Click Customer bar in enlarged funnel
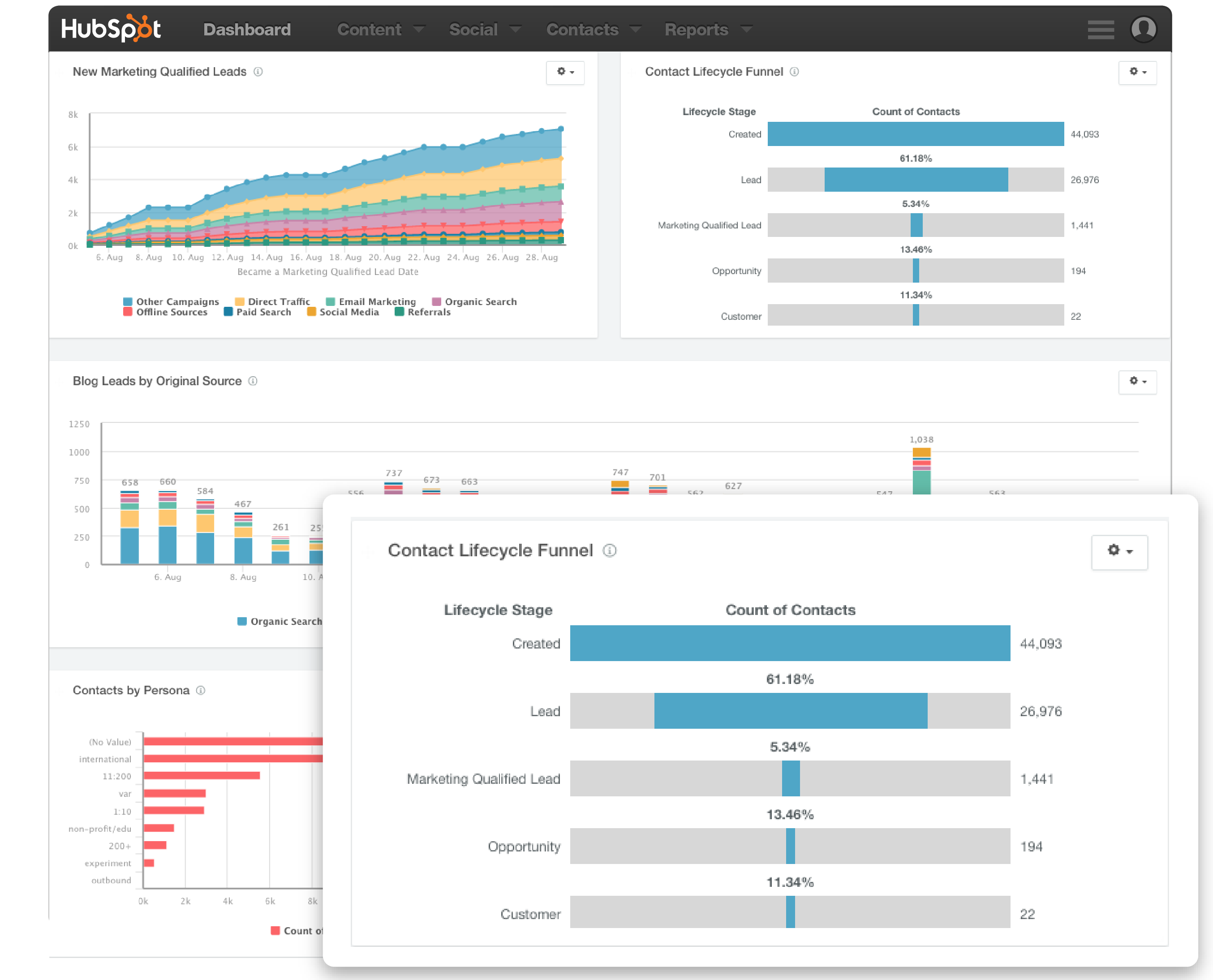The height and width of the screenshot is (980, 1213). tap(790, 912)
